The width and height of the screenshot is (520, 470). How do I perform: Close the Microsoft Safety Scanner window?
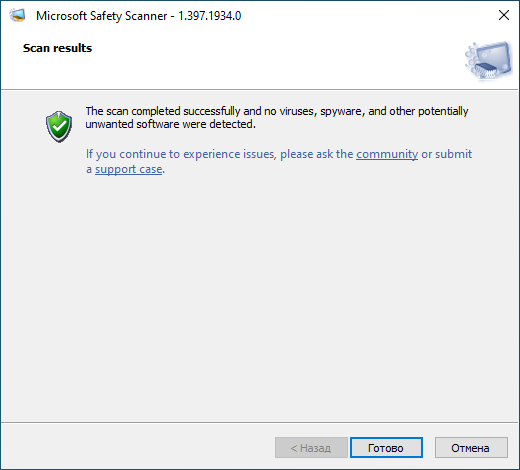click(x=503, y=15)
